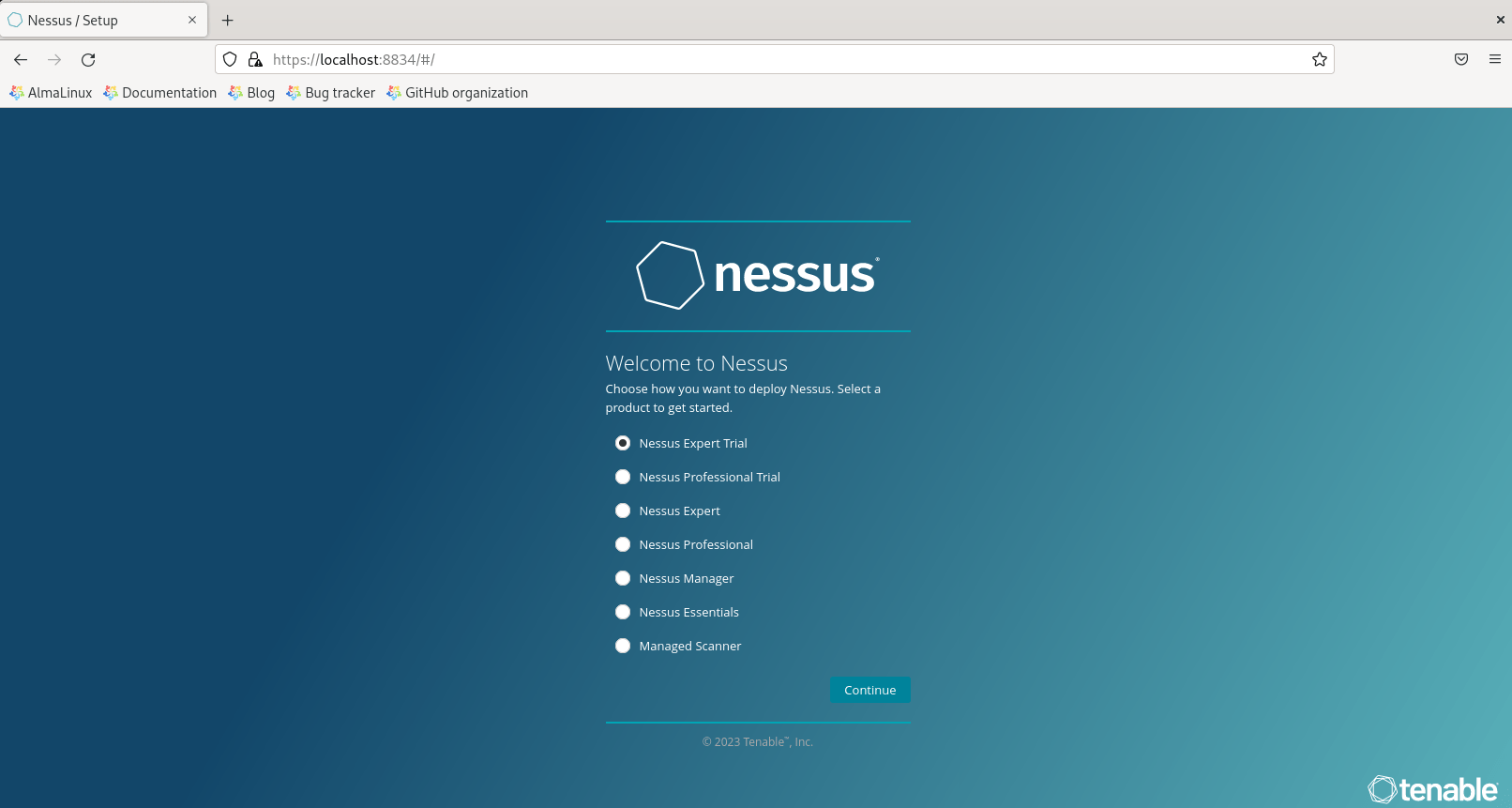View site security lock information
Screen dimensions: 1512x808
pos(255,60)
